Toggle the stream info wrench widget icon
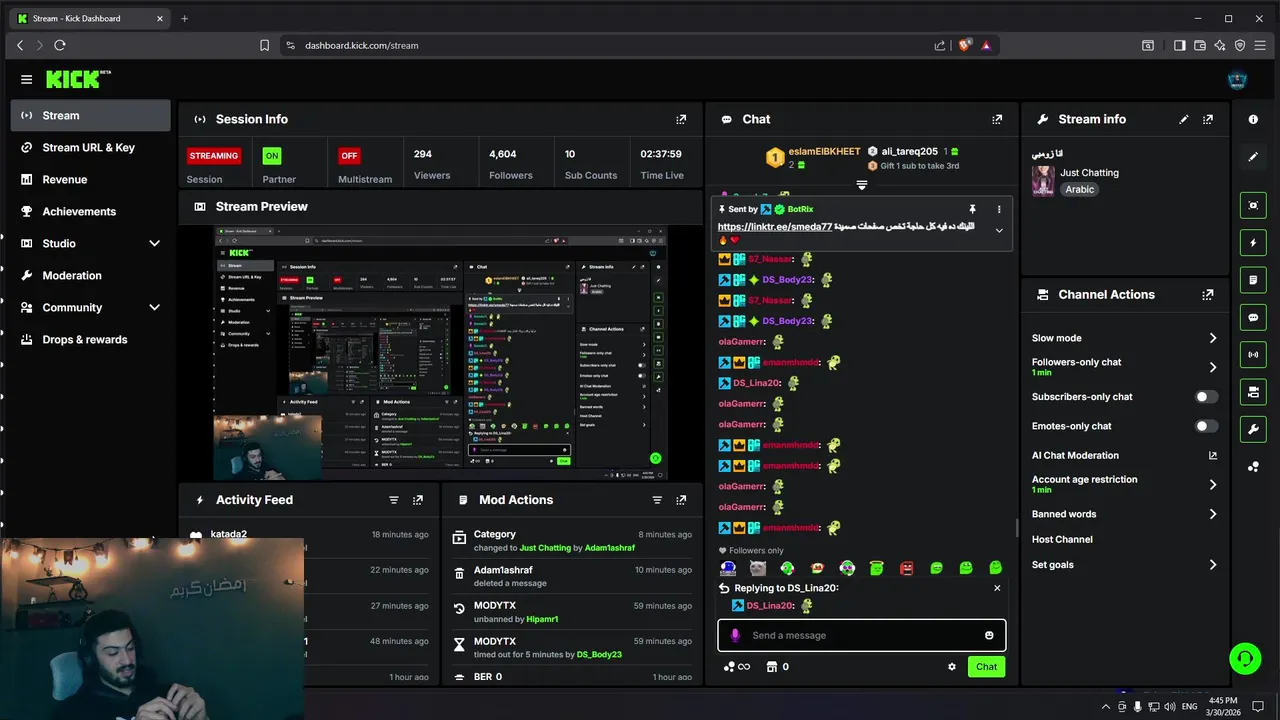This screenshot has height=720, width=1280. [x=1253, y=429]
